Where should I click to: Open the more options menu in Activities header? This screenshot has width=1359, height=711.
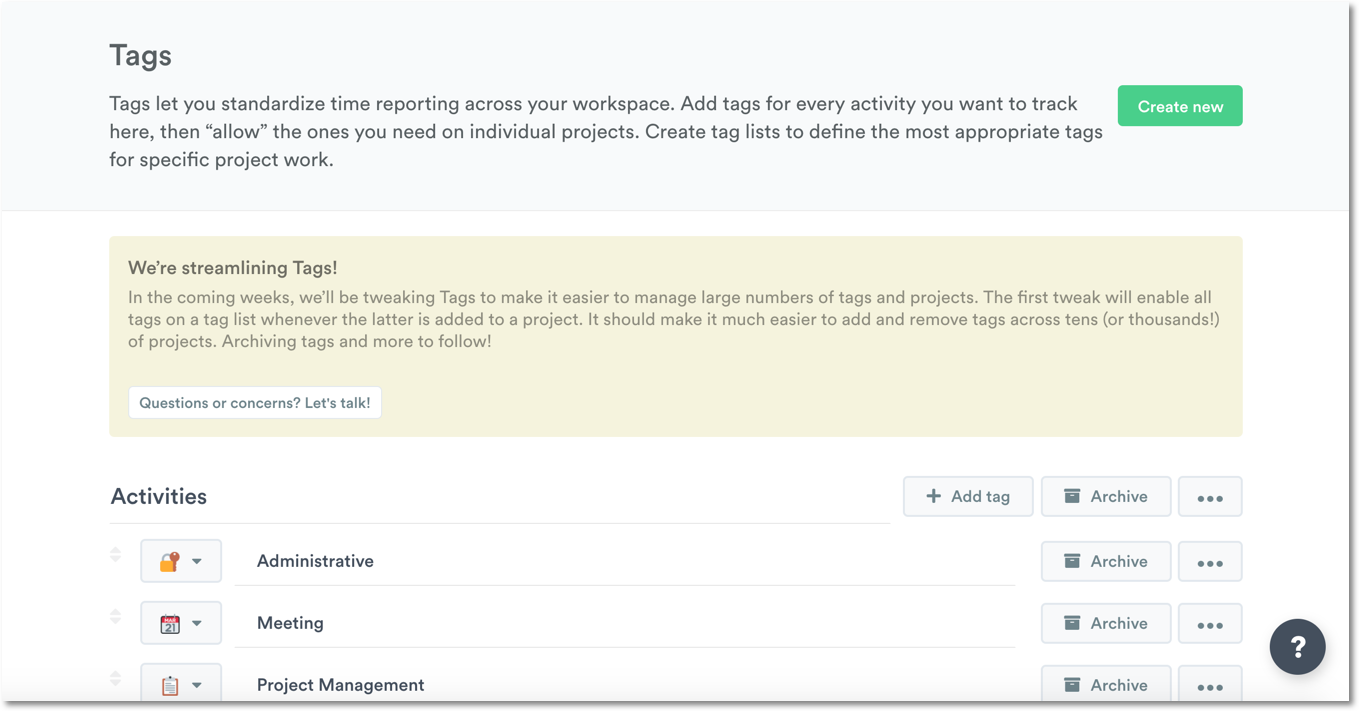[x=1210, y=496]
